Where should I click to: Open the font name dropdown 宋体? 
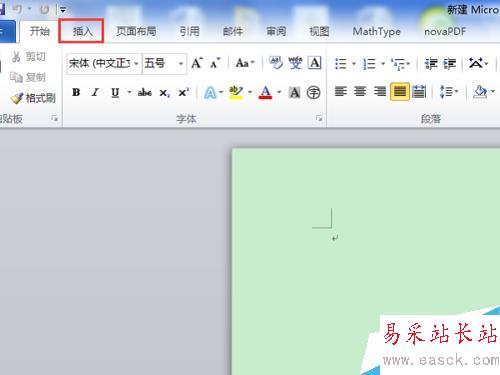(x=136, y=63)
